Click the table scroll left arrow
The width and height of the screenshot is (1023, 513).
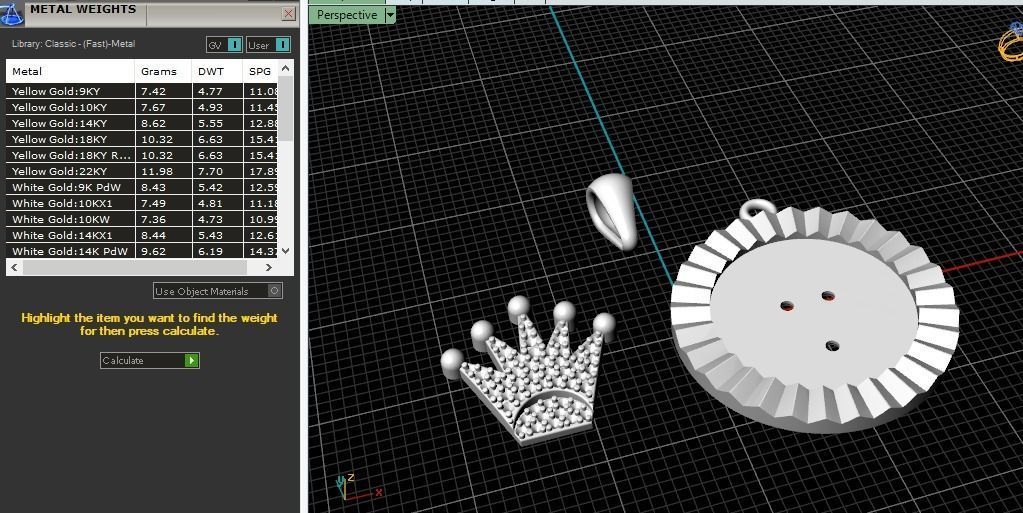[14, 267]
